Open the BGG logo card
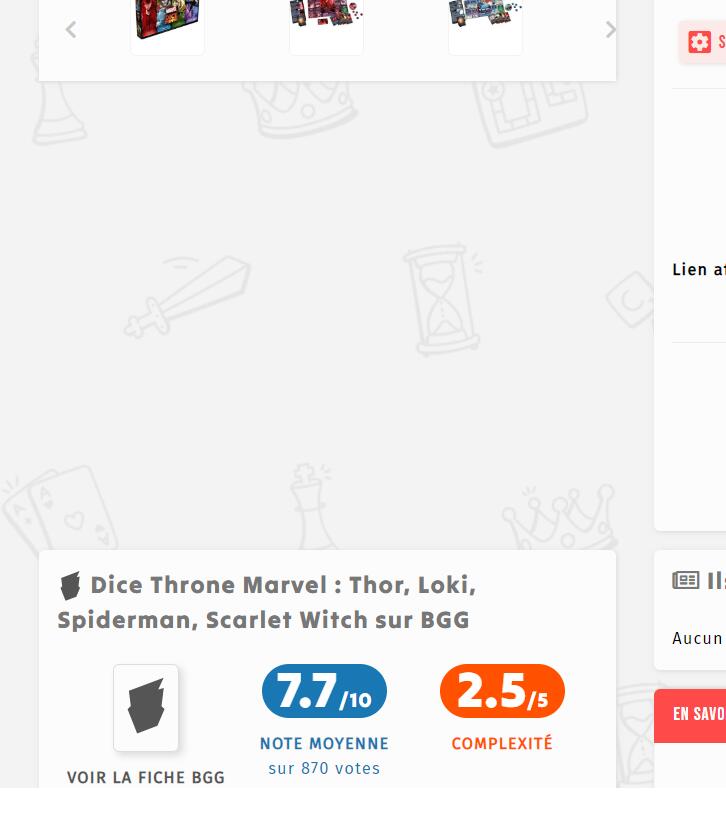 point(146,708)
